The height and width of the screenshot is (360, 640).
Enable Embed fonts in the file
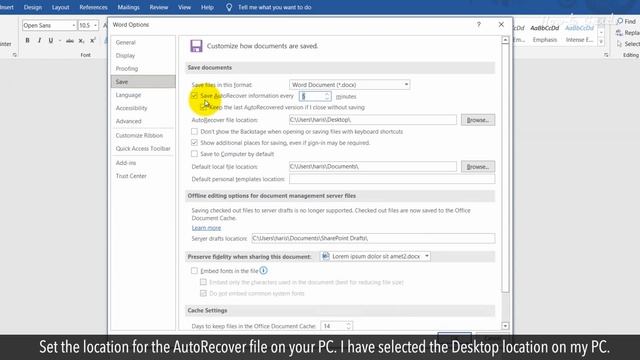point(194,271)
